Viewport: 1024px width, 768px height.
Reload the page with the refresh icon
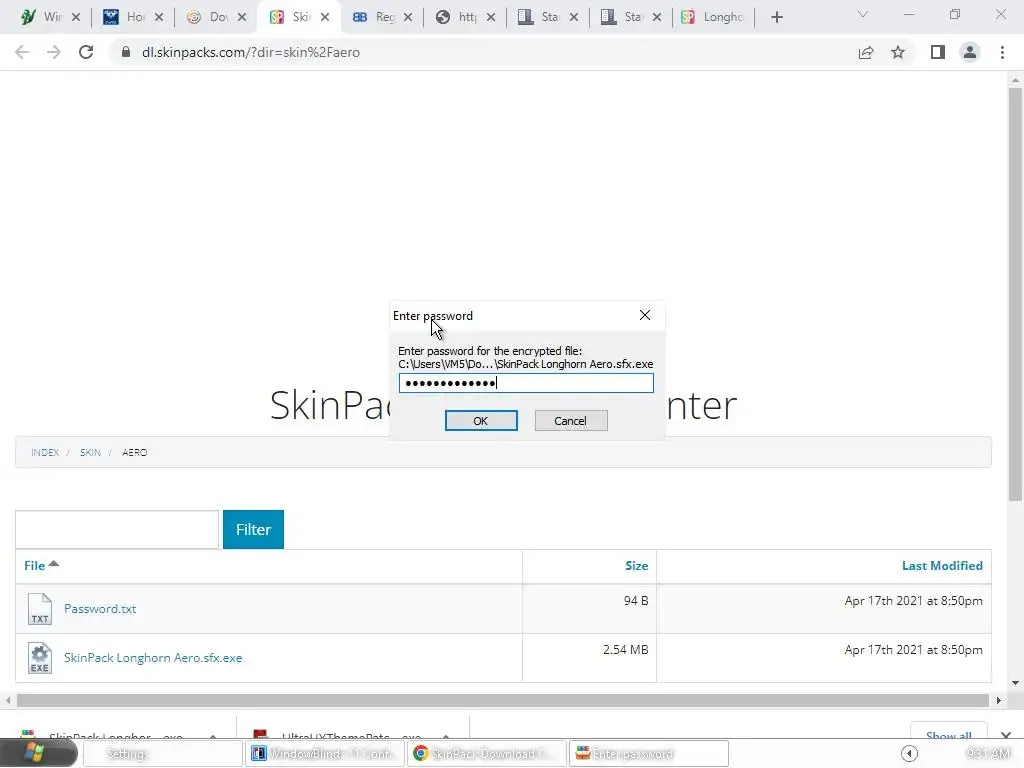point(86,52)
